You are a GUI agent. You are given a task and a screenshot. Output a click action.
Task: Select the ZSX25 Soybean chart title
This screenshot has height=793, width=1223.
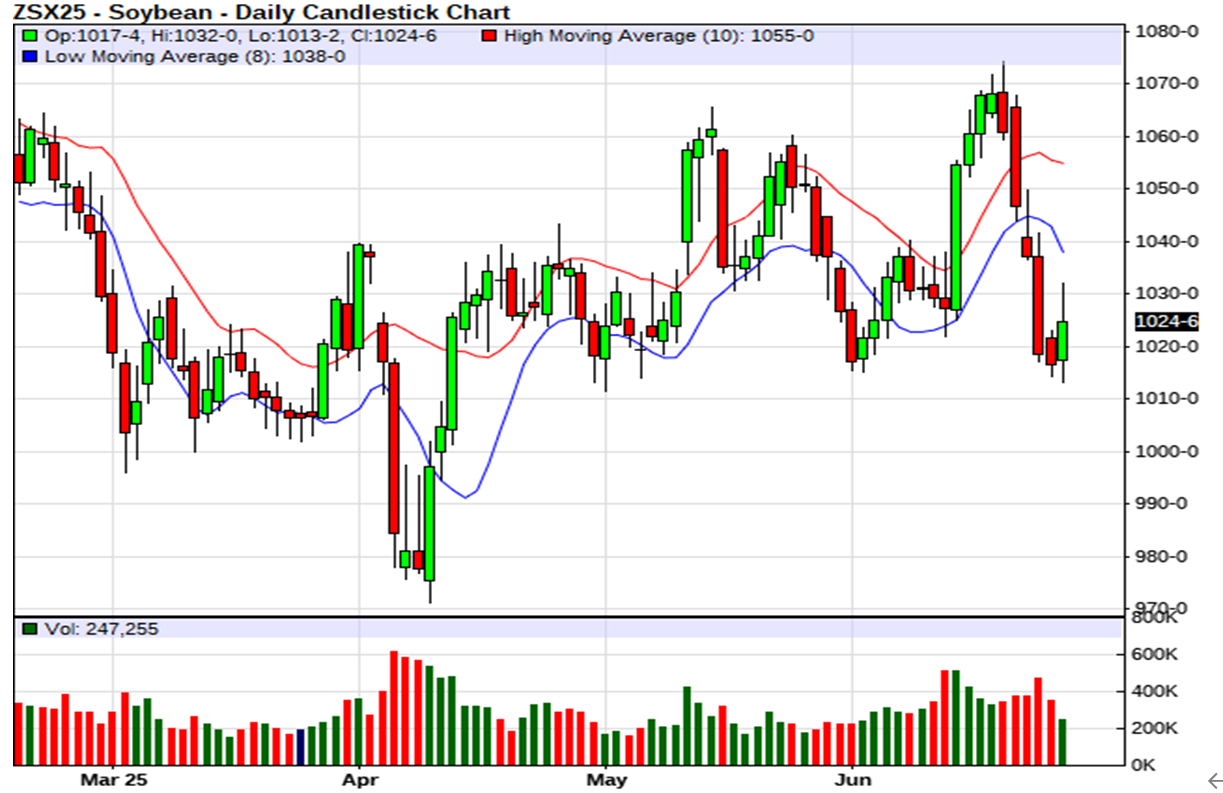[261, 12]
